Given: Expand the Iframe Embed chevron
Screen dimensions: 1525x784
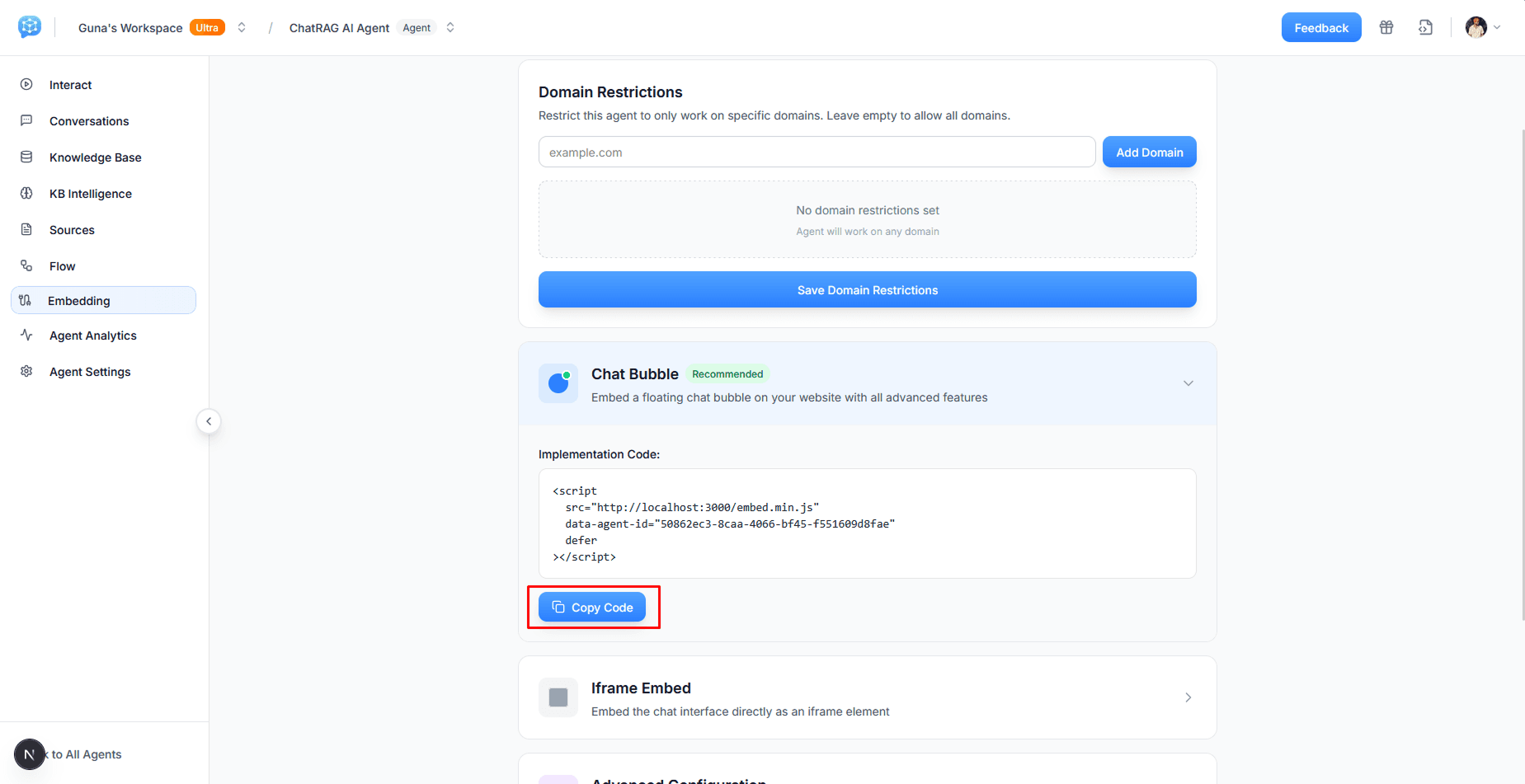Looking at the screenshot, I should (1188, 697).
